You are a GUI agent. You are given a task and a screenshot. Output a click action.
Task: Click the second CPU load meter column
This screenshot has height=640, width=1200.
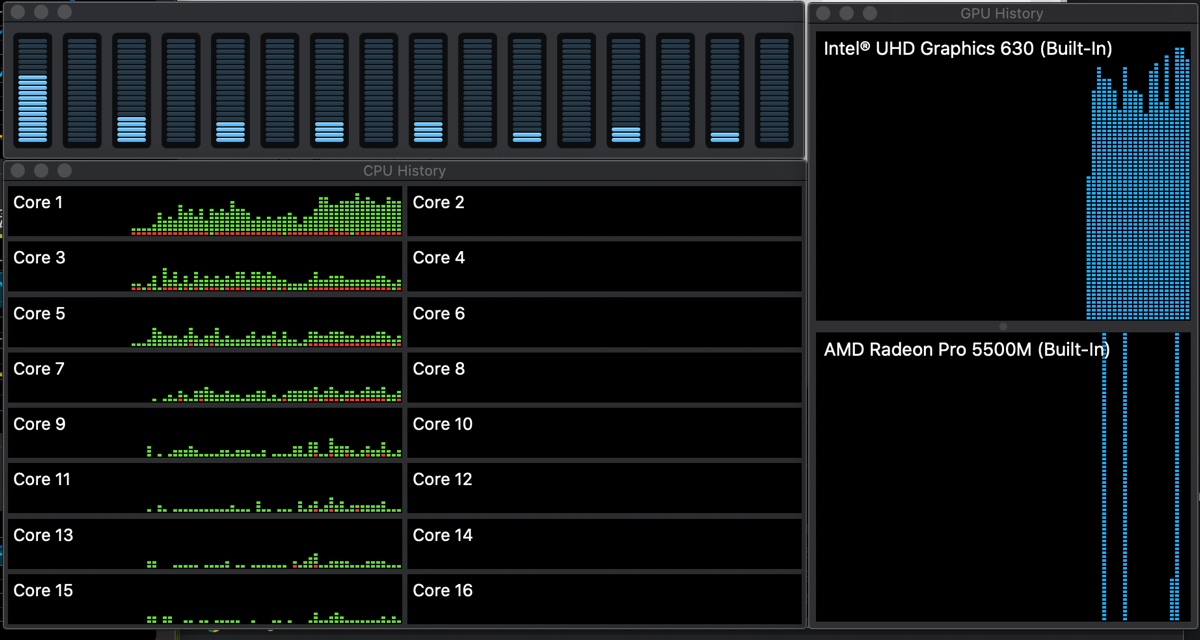click(x=82, y=90)
